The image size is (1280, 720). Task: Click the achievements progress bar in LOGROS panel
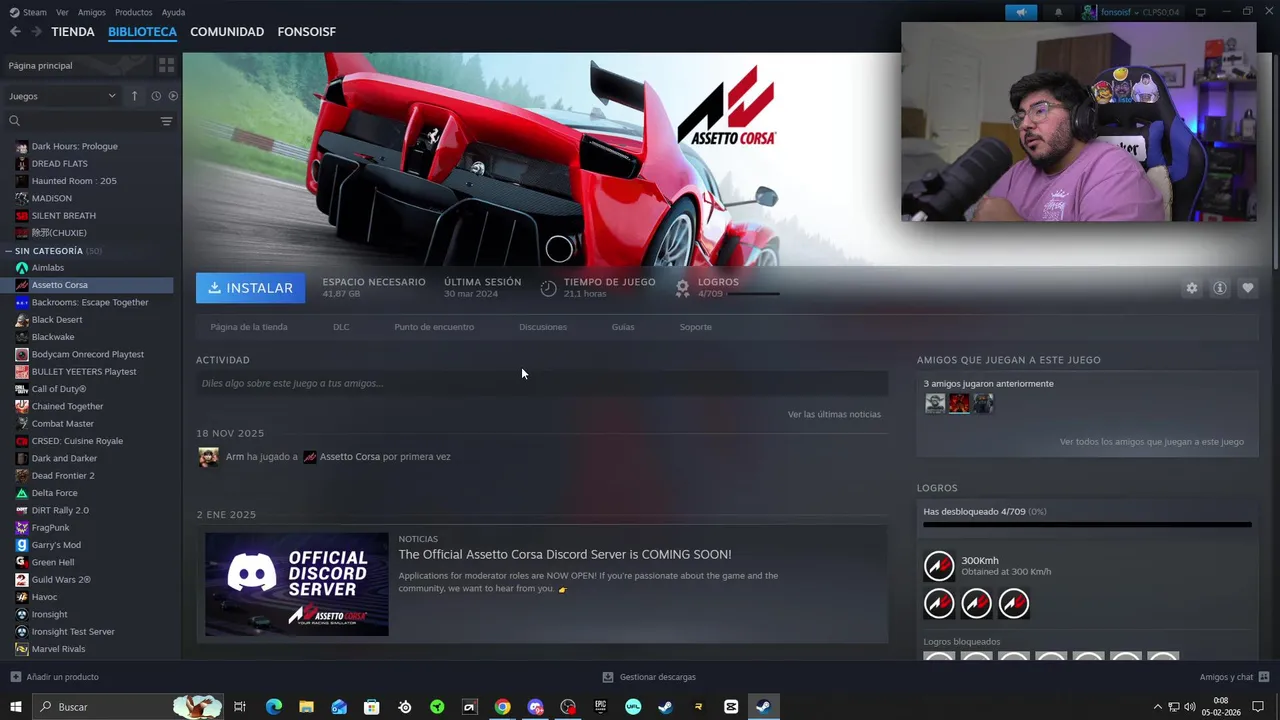click(x=1087, y=524)
